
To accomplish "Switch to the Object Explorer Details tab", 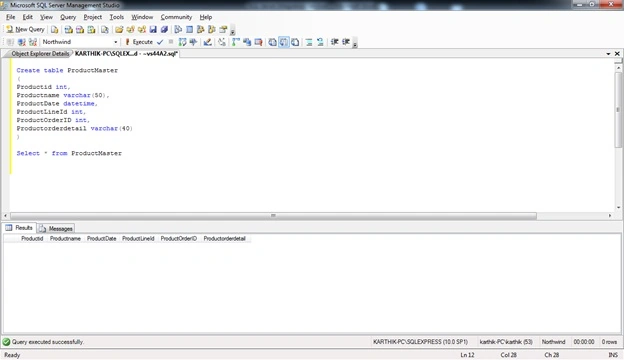I will 40,54.
